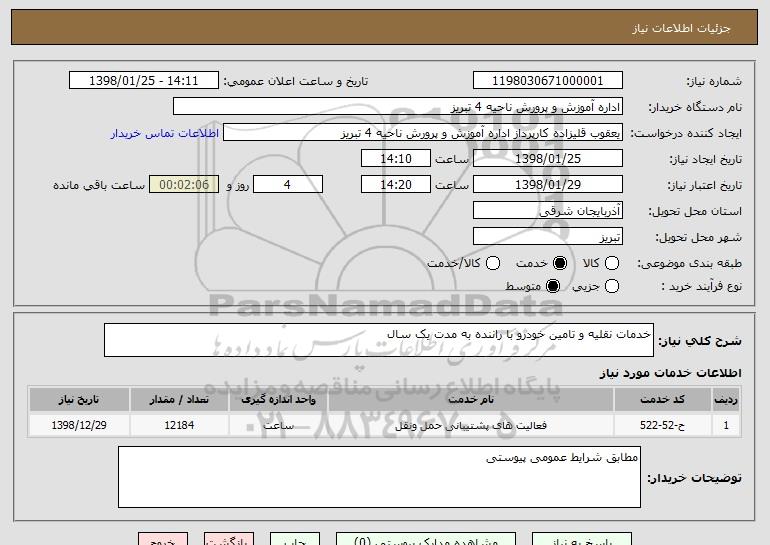The height and width of the screenshot is (545, 770).
Task: Click the creation time field 14:10
Action: click(396, 159)
